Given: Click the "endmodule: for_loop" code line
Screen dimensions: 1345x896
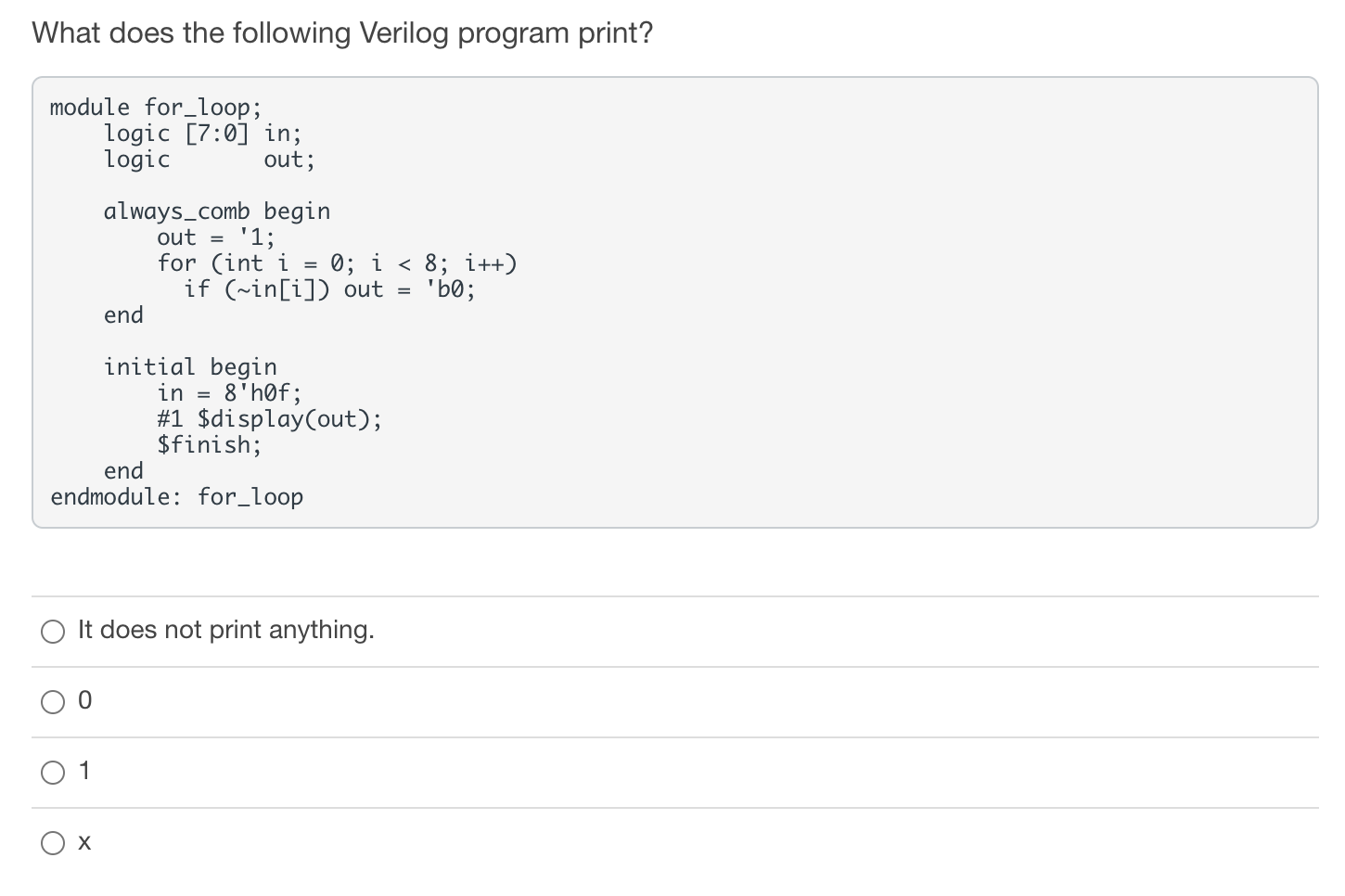Looking at the screenshot, I should pyautogui.click(x=176, y=497).
